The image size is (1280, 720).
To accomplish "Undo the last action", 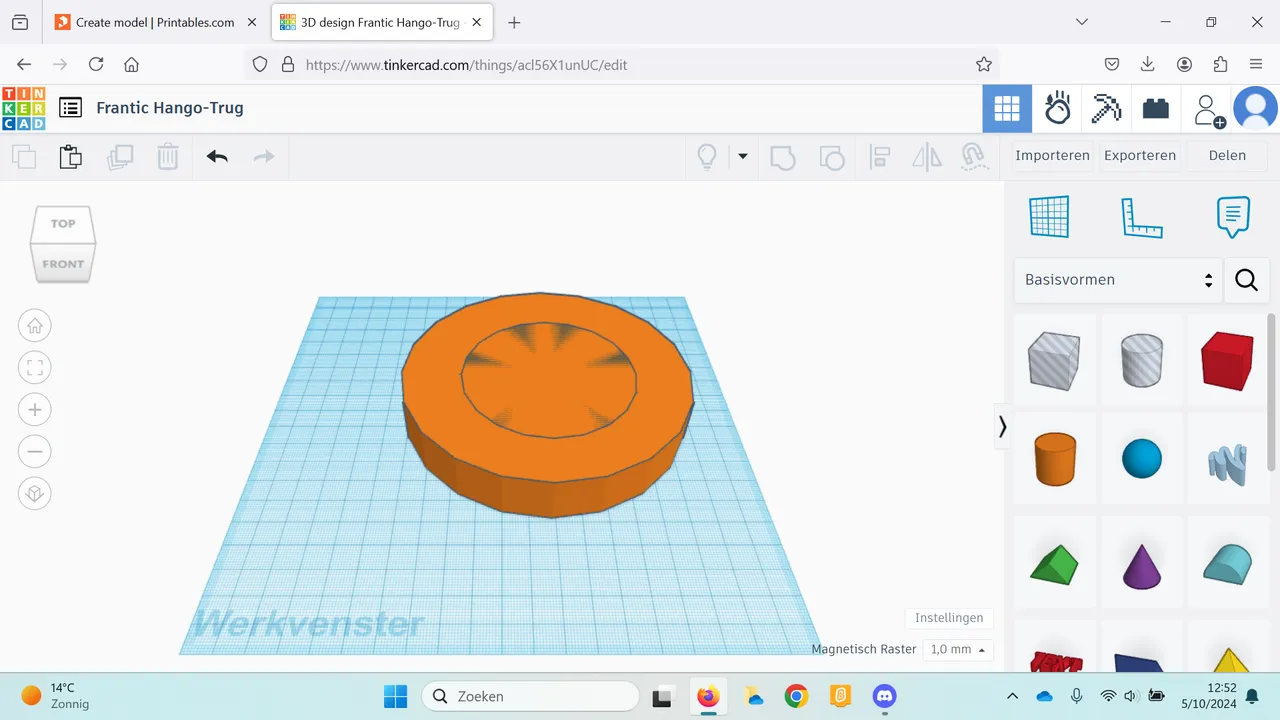I will tap(217, 156).
